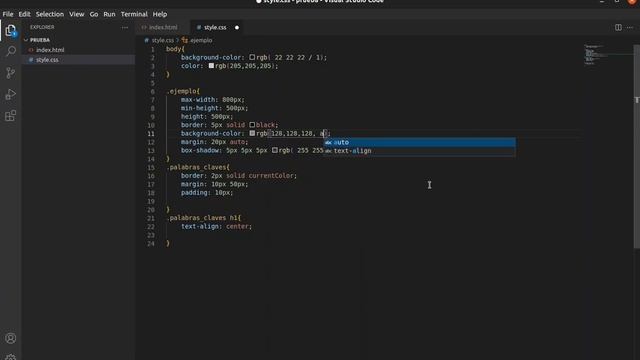
Task: Open the Terminal menu
Action: 134,14
